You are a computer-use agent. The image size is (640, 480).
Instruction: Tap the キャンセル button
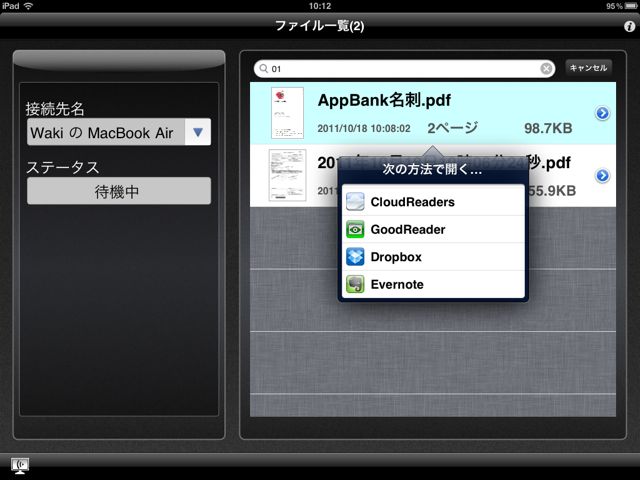[x=588, y=68]
